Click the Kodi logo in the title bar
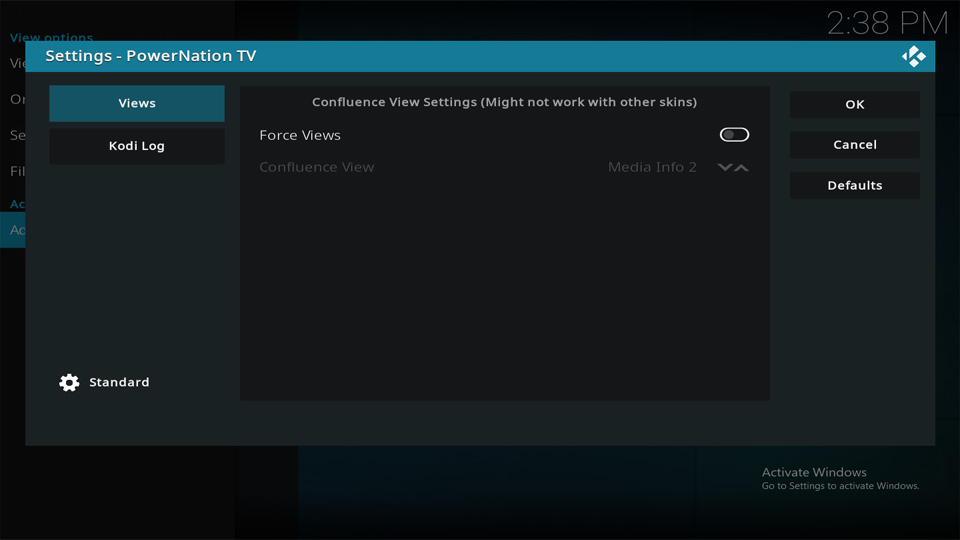The height and width of the screenshot is (540, 960). tap(913, 56)
